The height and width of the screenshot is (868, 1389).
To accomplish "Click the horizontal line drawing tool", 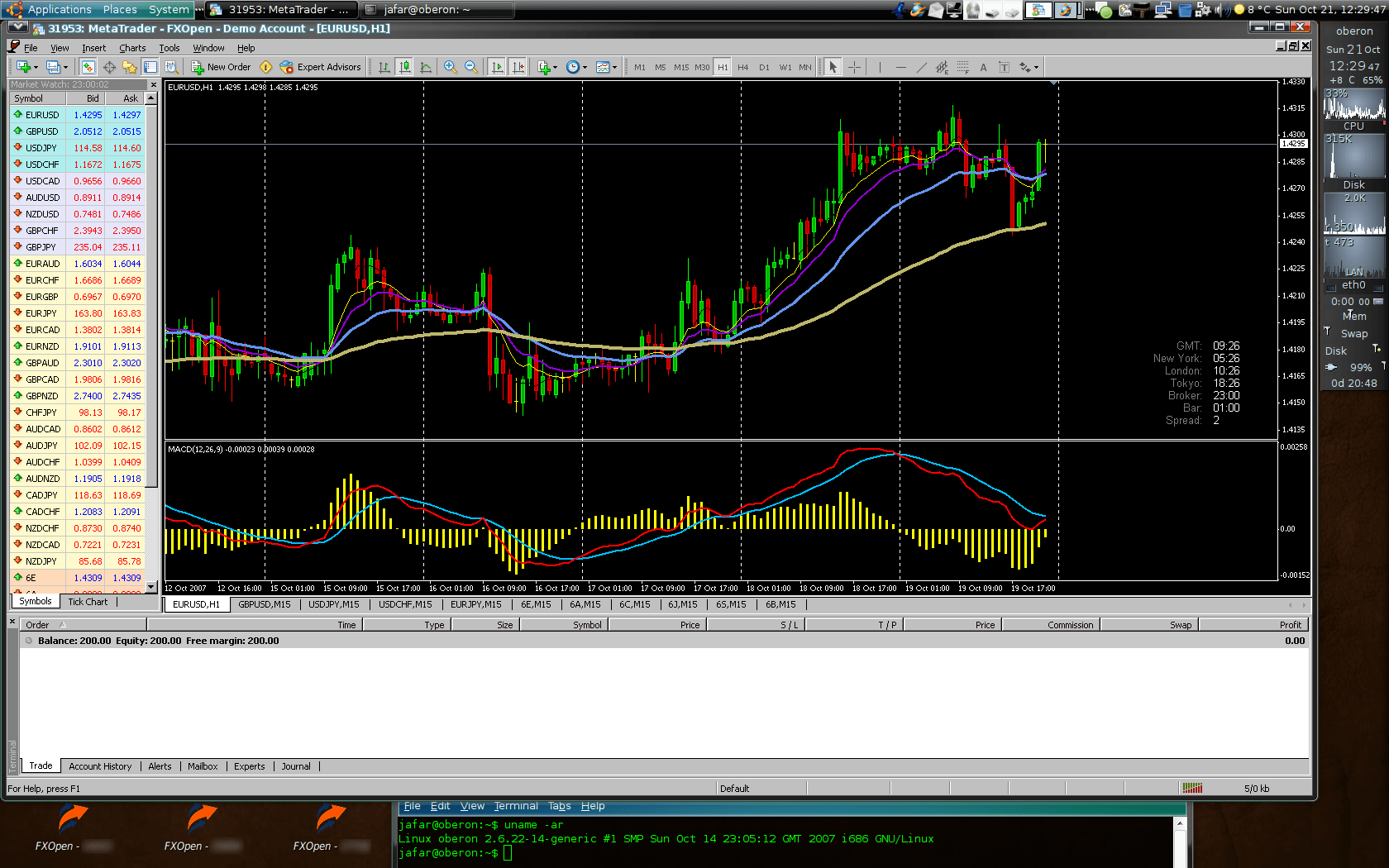I will 900,67.
